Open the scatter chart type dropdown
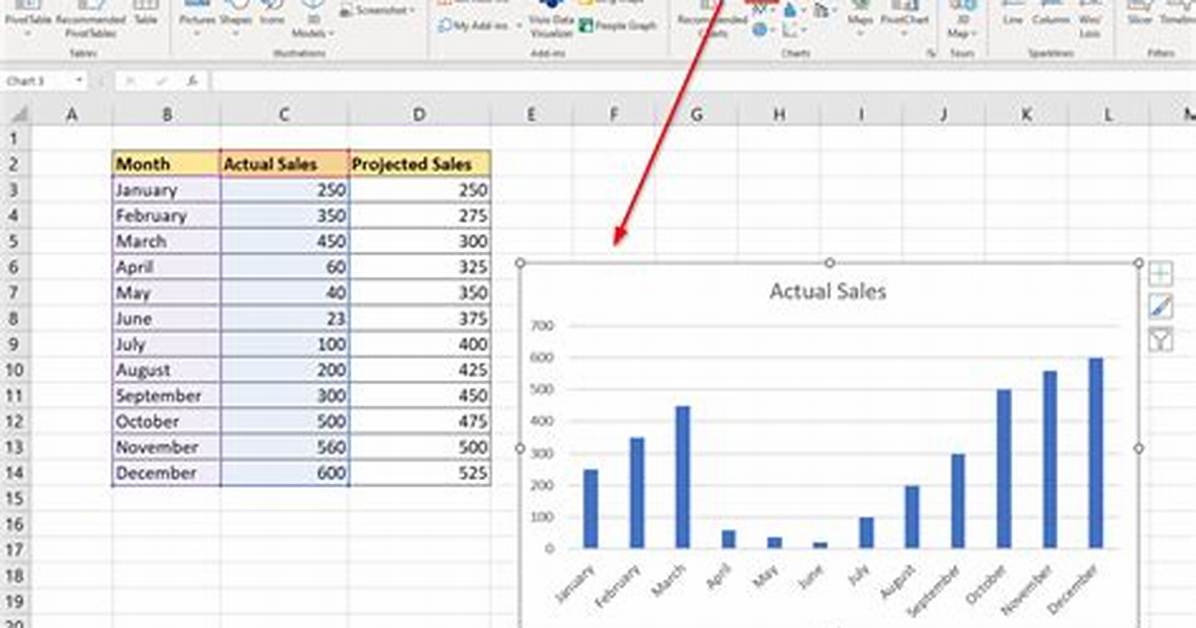Viewport: 1196px width, 628px height. [x=793, y=31]
